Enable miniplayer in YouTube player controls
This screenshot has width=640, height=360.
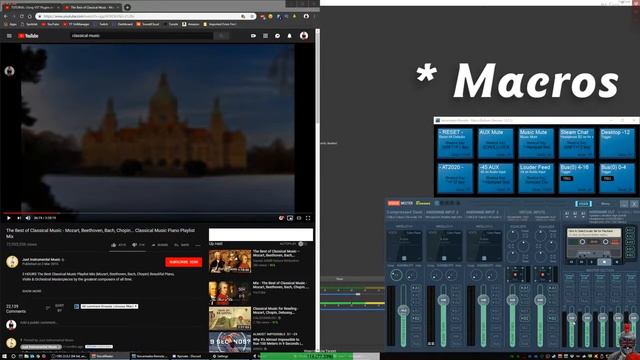290,218
